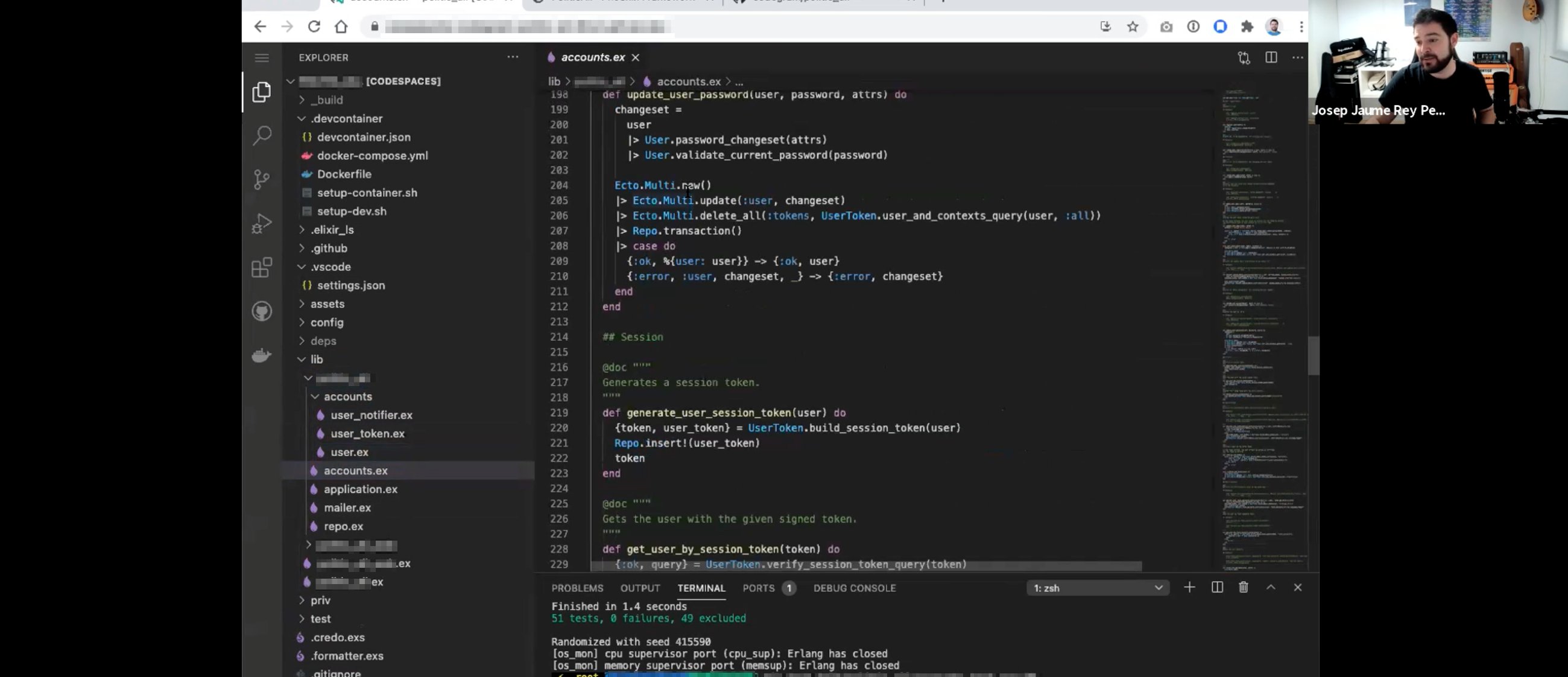Image resolution: width=1568 pixels, height=677 pixels.
Task: Close the accounts.ex editor tab
Action: point(636,57)
